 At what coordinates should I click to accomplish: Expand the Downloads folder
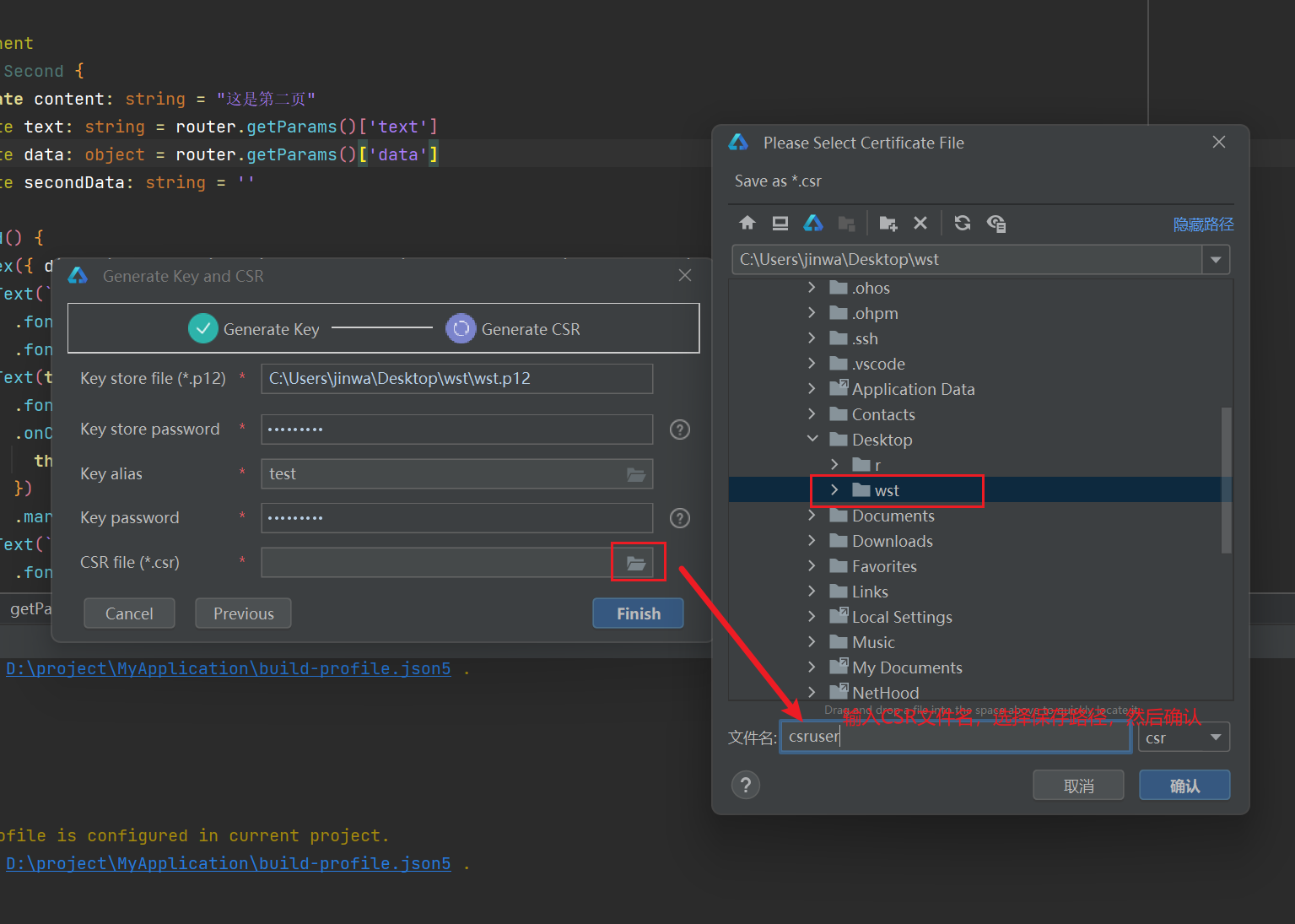click(x=812, y=541)
